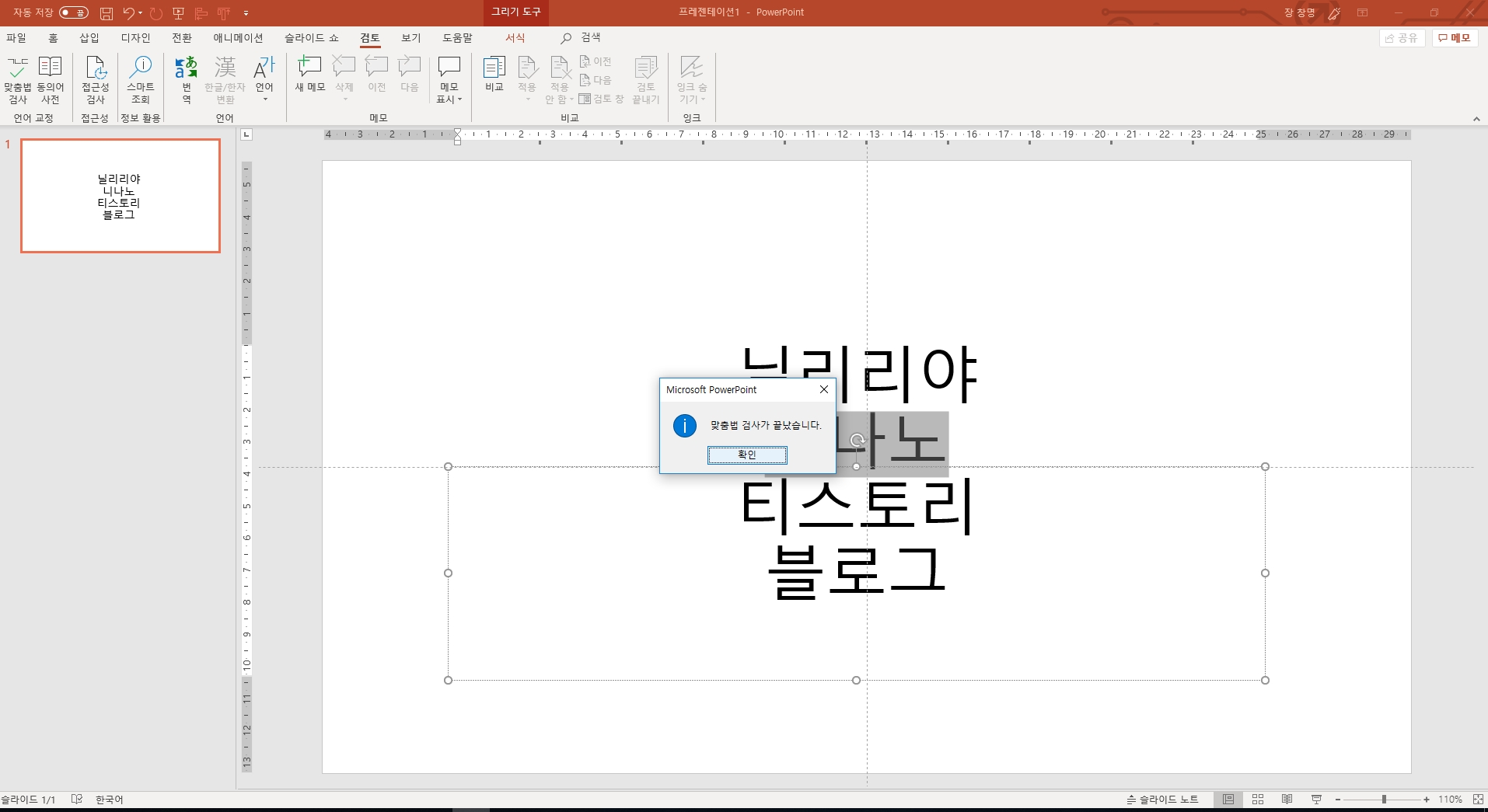Image resolution: width=1488 pixels, height=812 pixels.
Task: Click the 번역 translate icon
Action: 187,80
